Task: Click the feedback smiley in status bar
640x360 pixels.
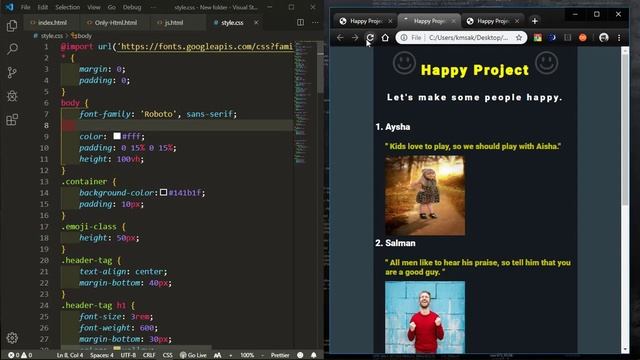Action: (300, 355)
